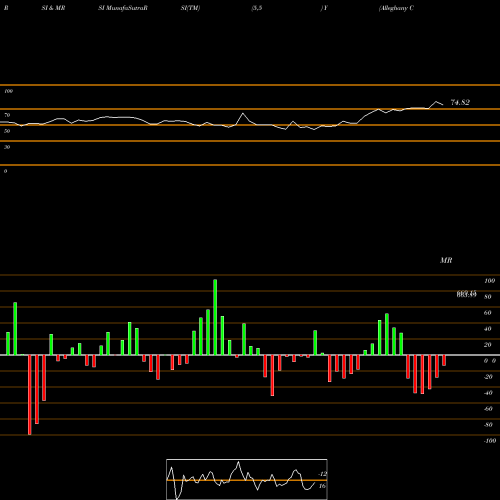Click the 'SI(TM)' header text

point(190,8)
